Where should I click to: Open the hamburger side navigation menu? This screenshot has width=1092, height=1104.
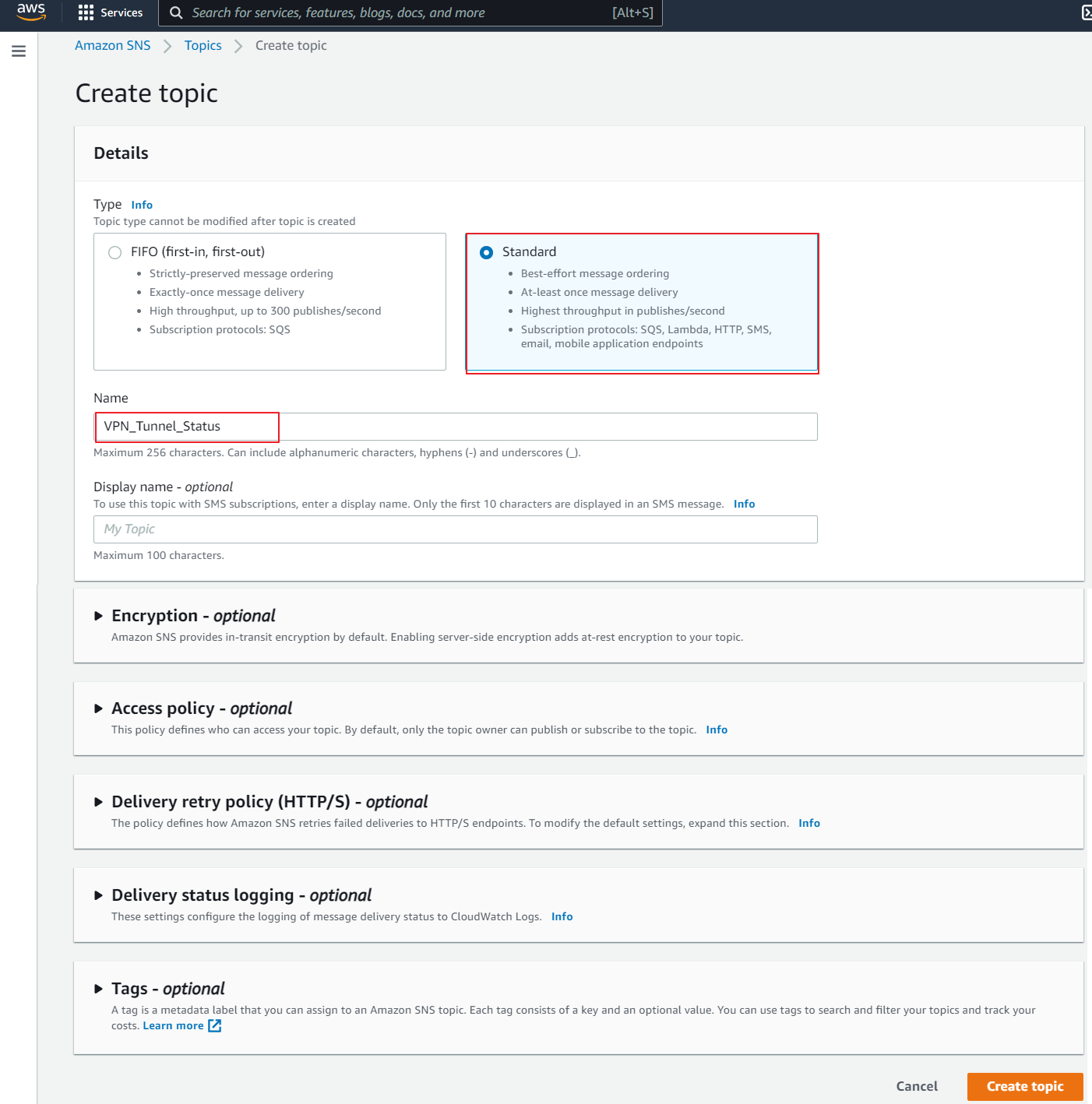click(19, 51)
